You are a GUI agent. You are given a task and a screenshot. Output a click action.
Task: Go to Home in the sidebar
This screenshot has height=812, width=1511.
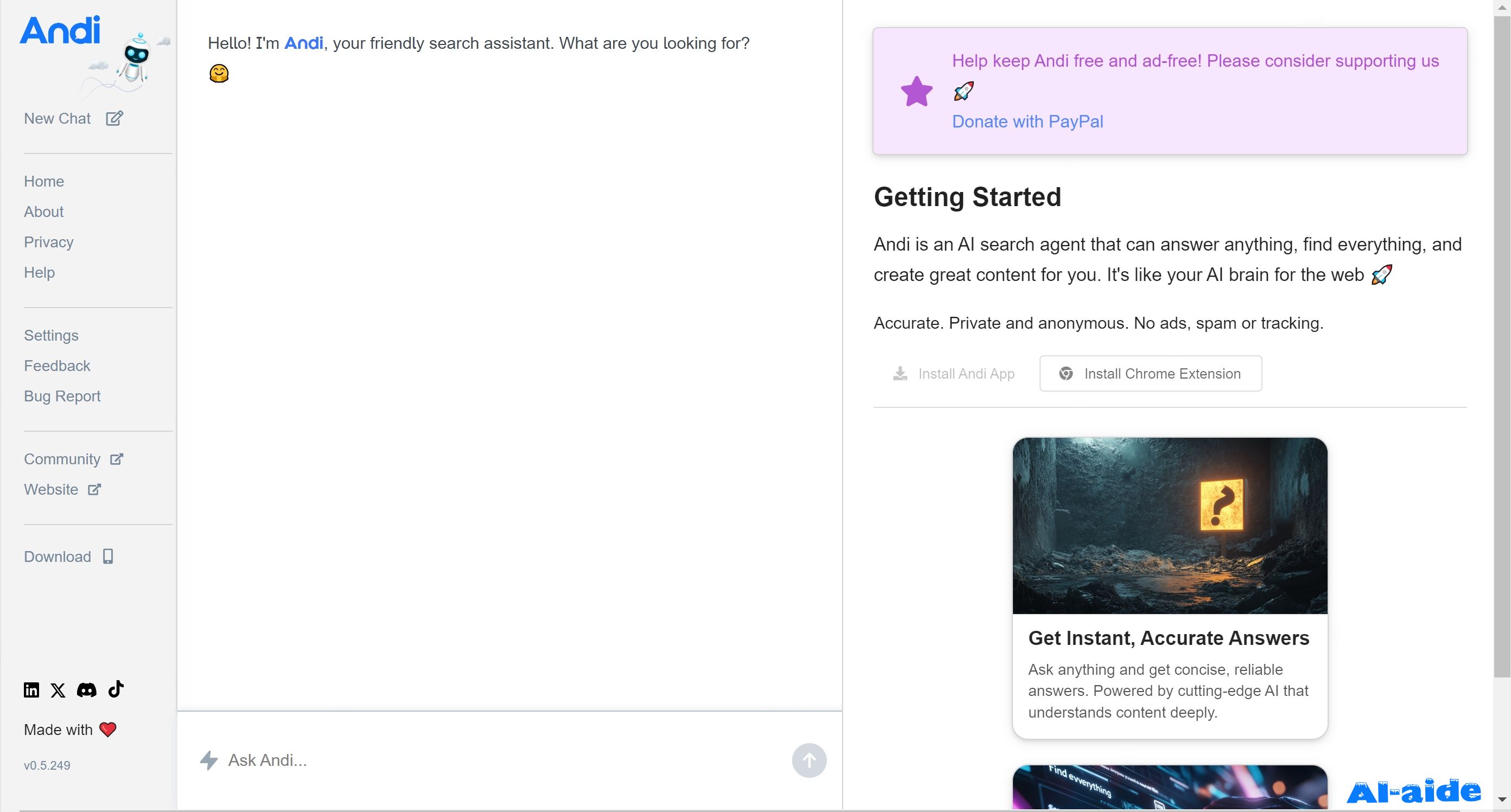coord(44,181)
